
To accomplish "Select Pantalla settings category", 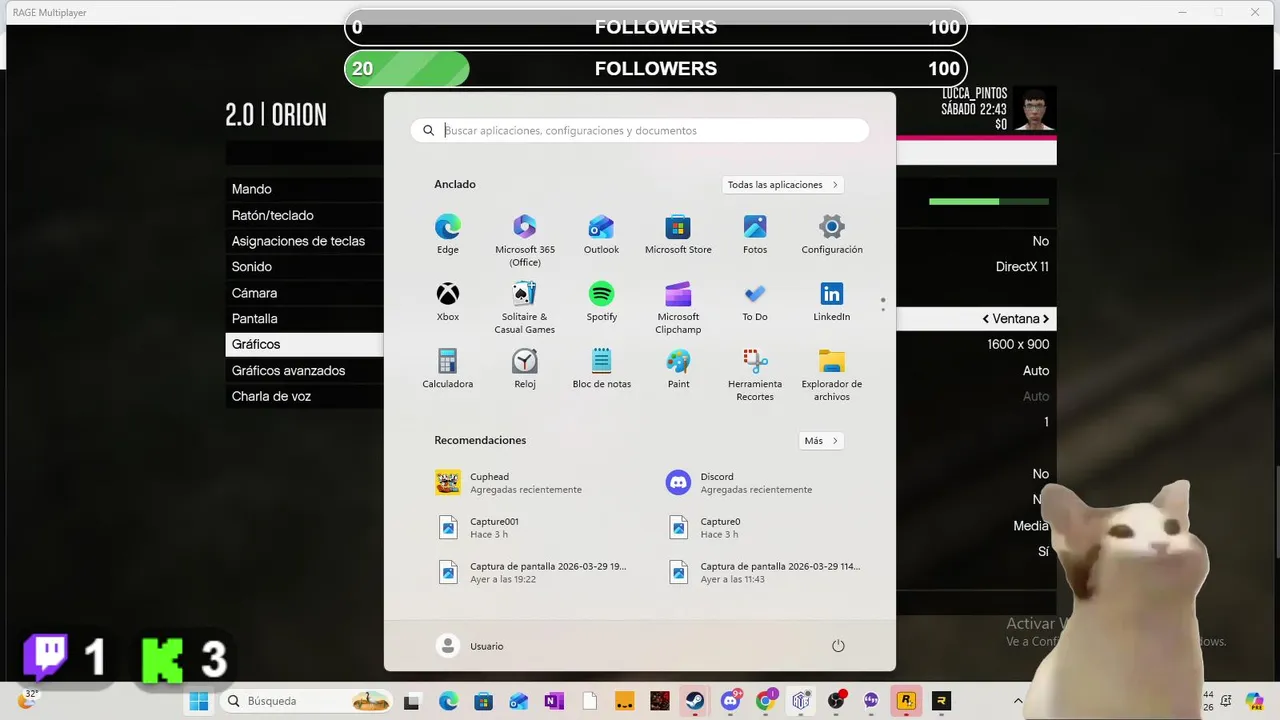I will click(304, 319).
